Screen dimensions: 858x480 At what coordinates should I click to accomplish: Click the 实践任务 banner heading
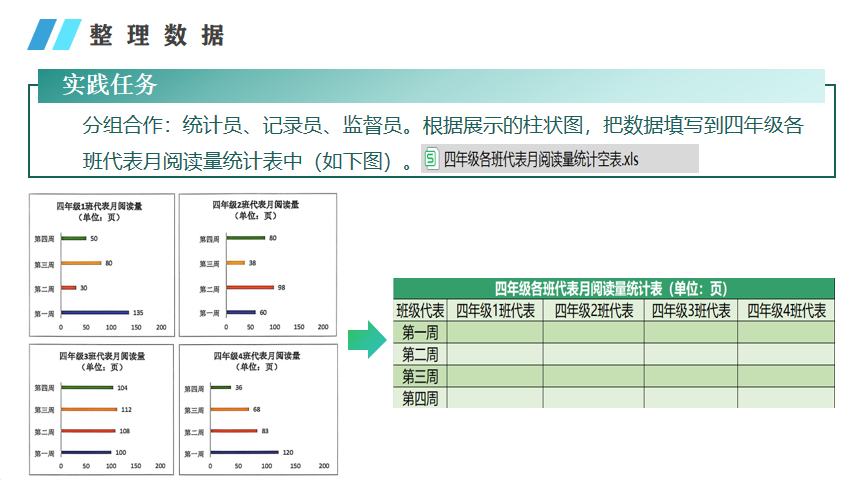[x=110, y=86]
